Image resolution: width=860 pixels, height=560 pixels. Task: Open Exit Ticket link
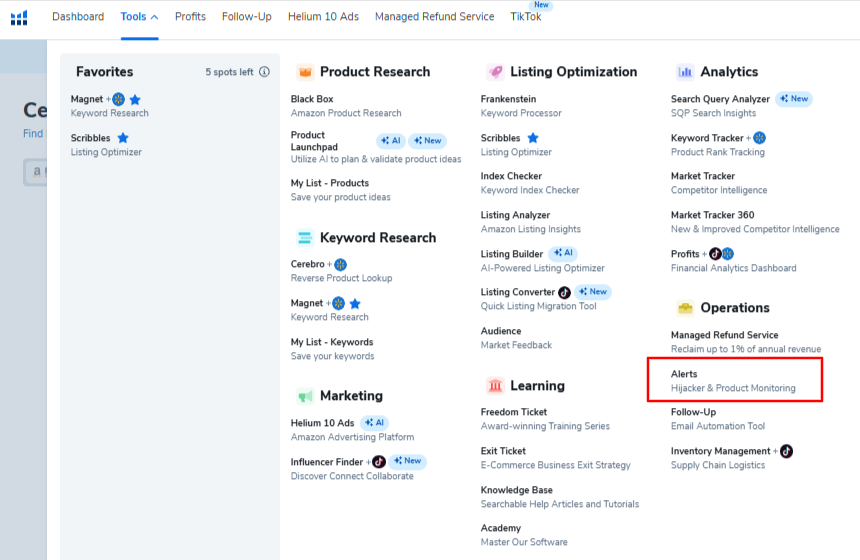click(503, 451)
